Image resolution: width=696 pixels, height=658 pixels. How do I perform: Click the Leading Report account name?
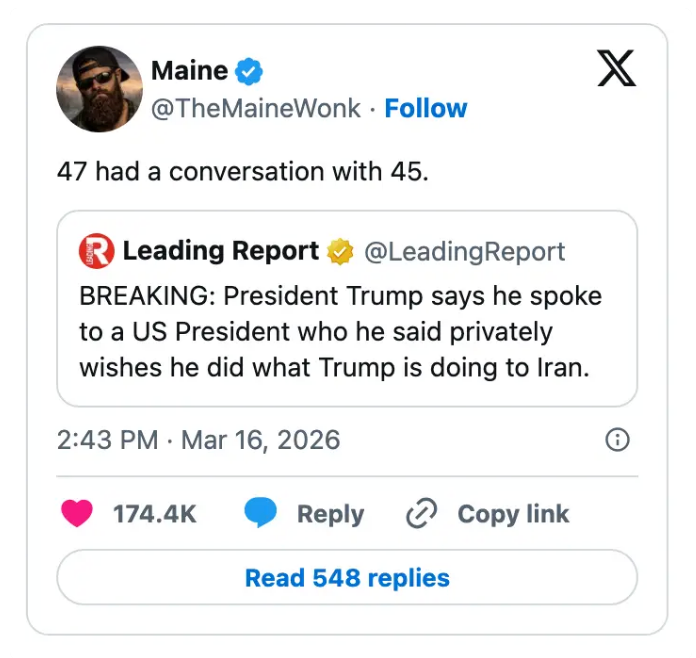(x=221, y=252)
